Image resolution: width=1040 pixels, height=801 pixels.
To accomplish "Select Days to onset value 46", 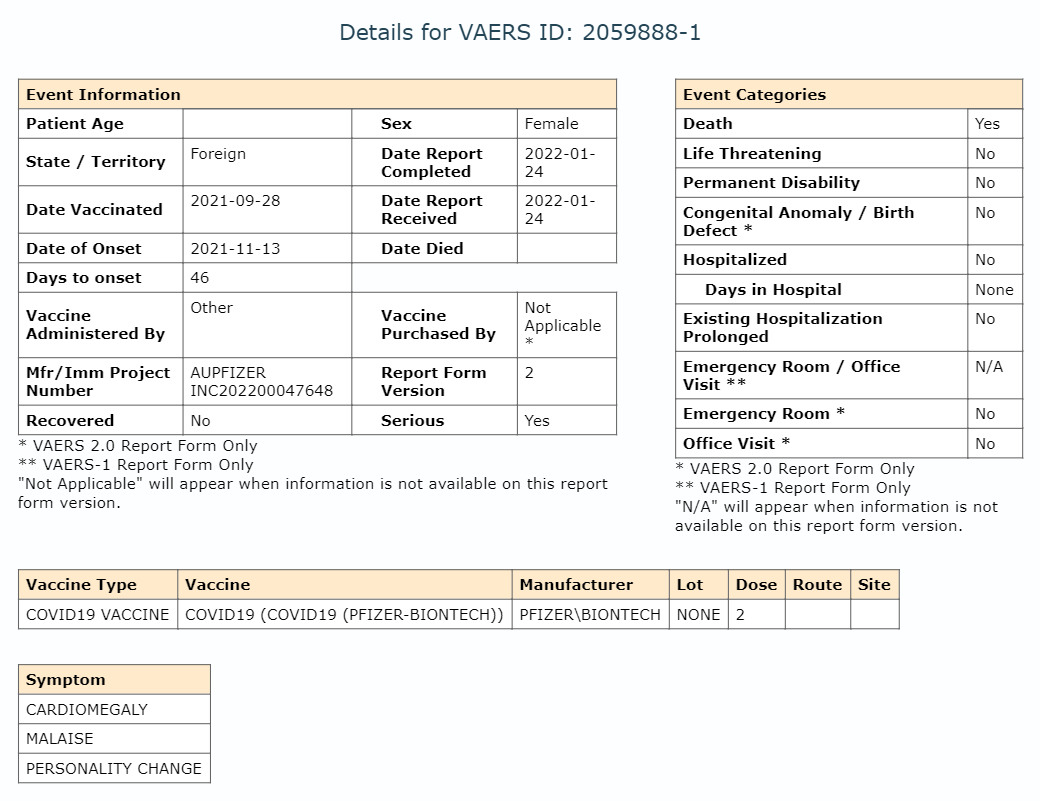I will click(x=200, y=278).
